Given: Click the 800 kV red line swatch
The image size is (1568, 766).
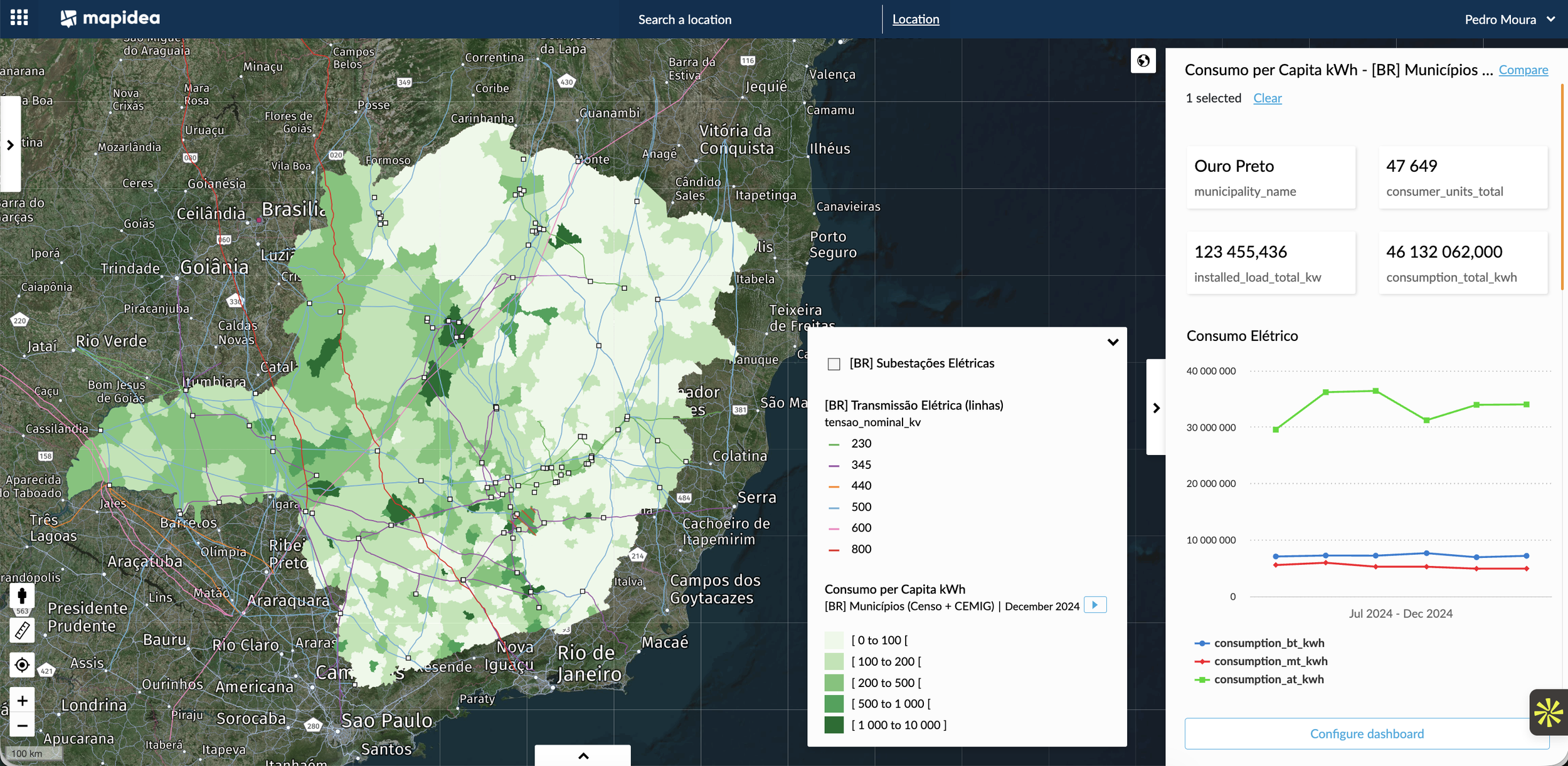Looking at the screenshot, I should [x=834, y=550].
